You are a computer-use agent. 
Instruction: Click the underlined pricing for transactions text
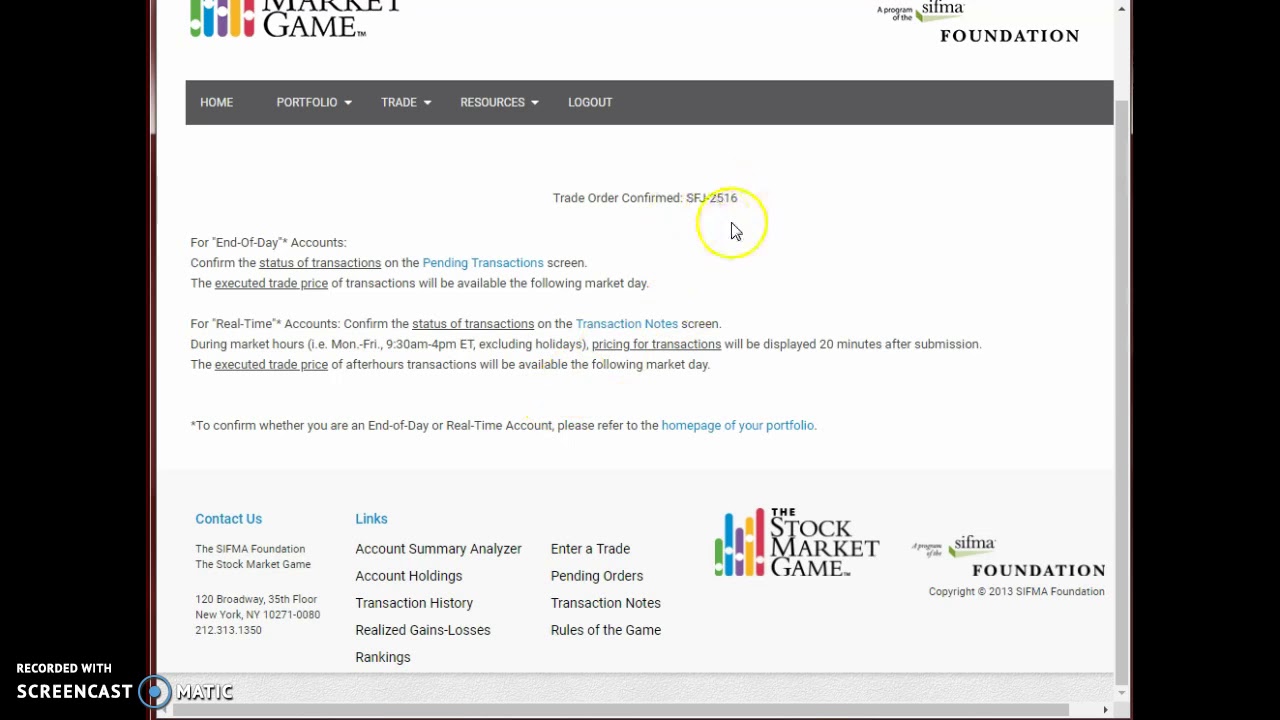656,344
